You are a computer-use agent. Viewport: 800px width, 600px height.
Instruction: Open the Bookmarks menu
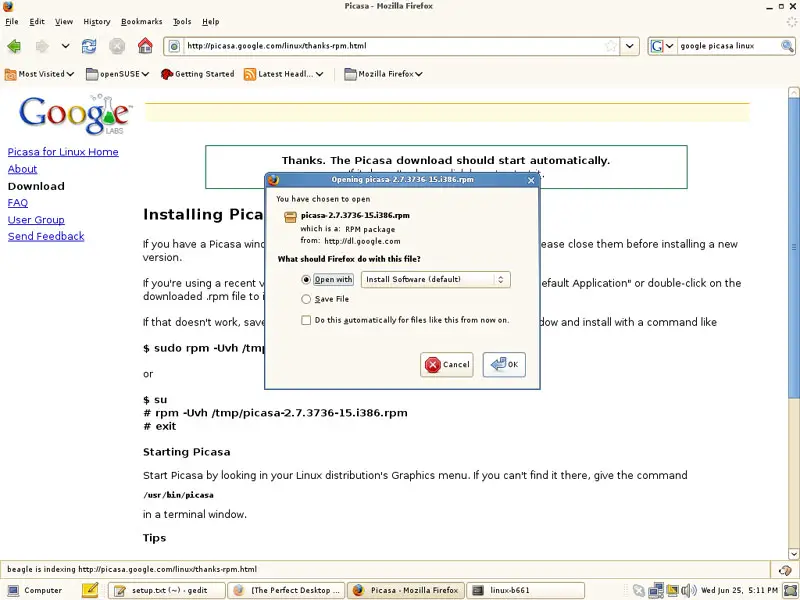coord(141,21)
